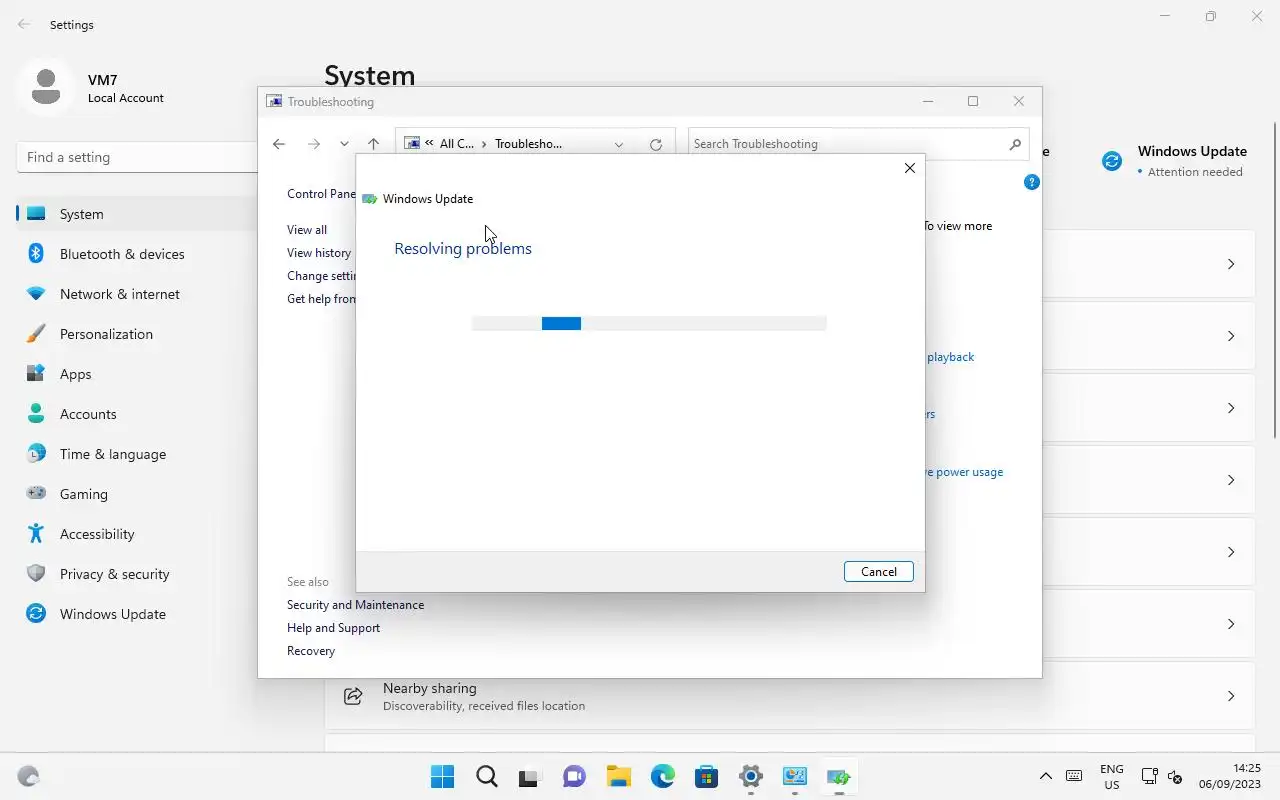The image size is (1280, 800).
Task: Open Task View from taskbar
Action: pos(530,777)
